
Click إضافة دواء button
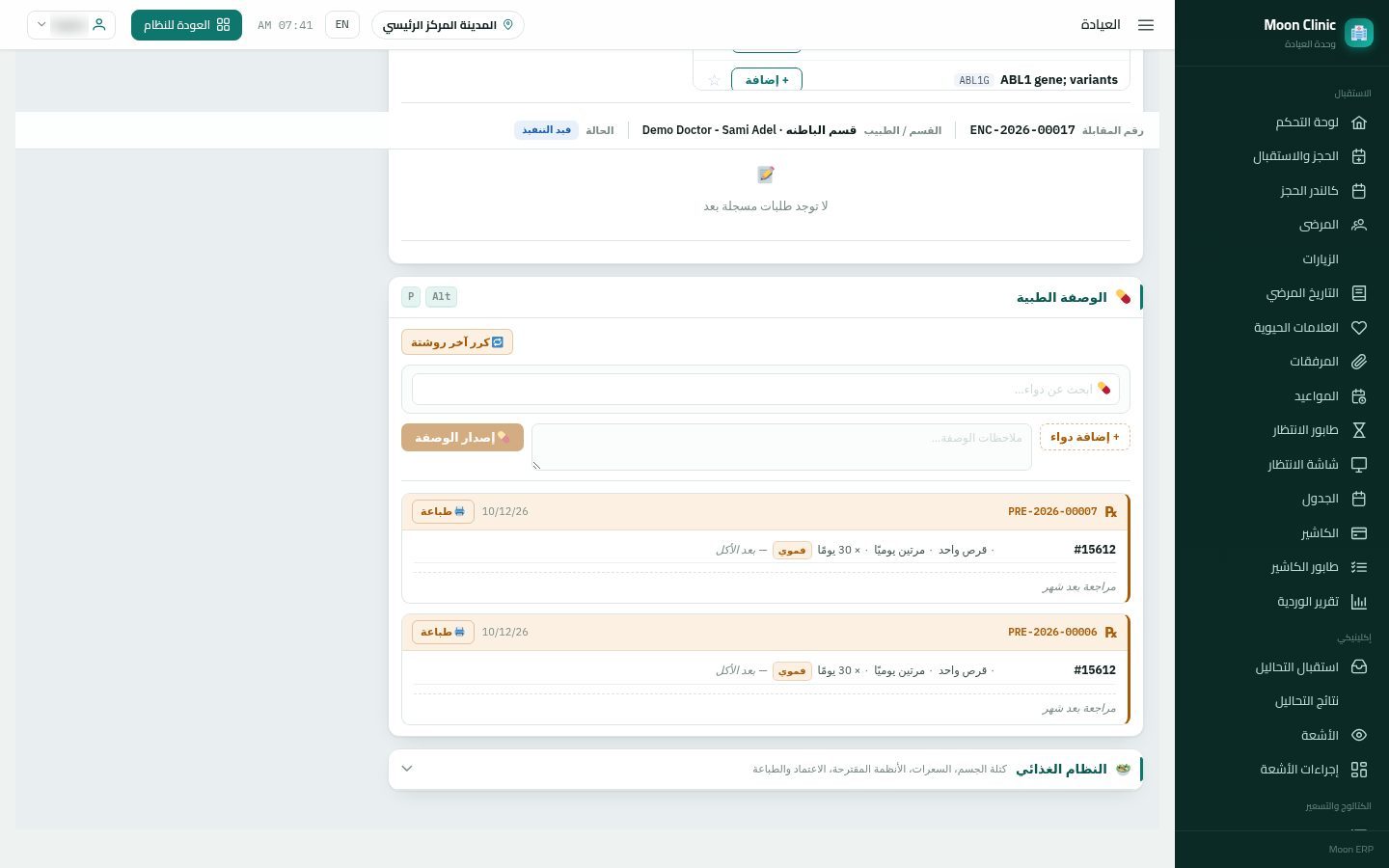coord(1085,437)
